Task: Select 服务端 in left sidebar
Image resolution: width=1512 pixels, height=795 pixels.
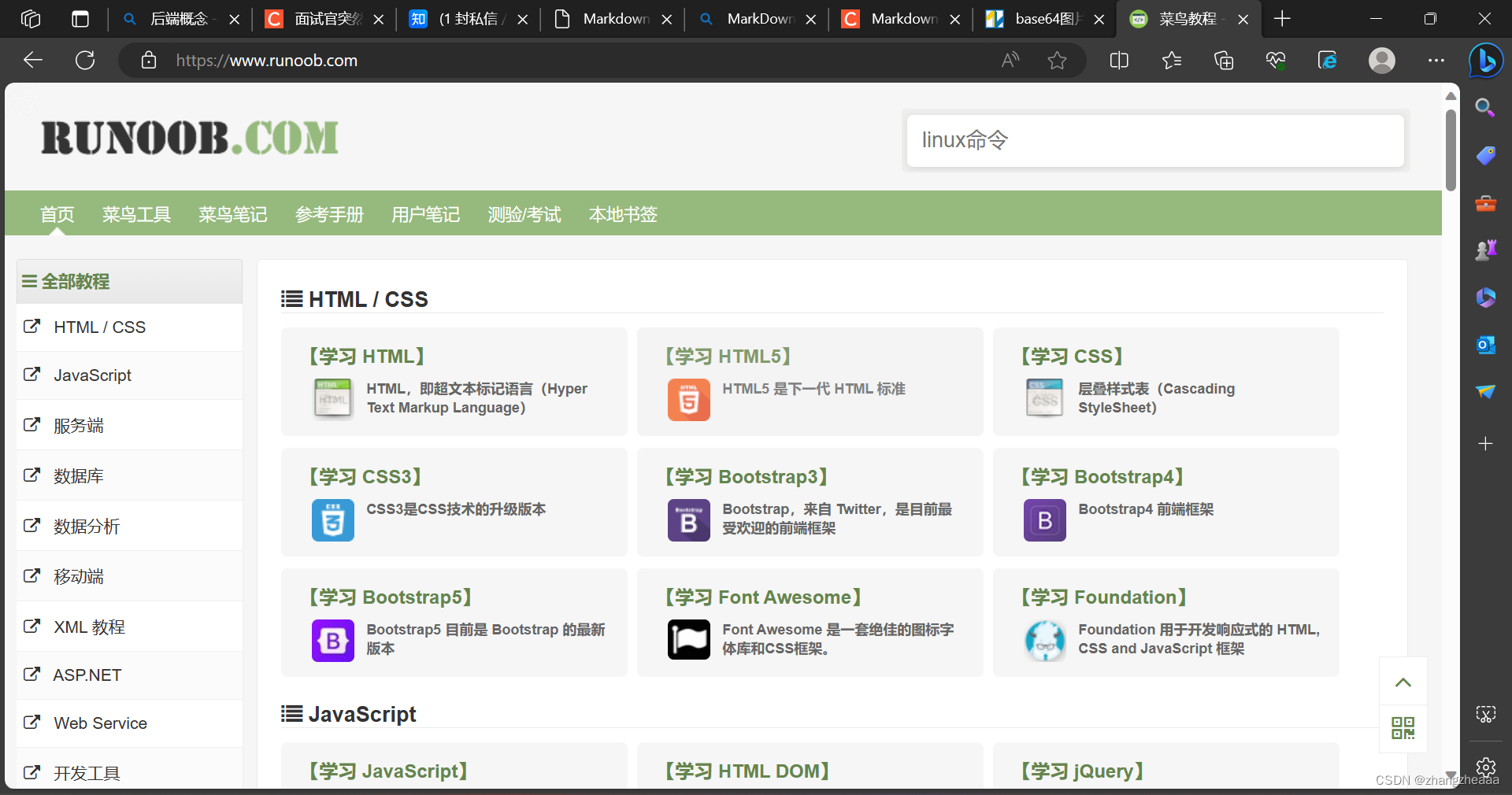Action: pos(129,425)
